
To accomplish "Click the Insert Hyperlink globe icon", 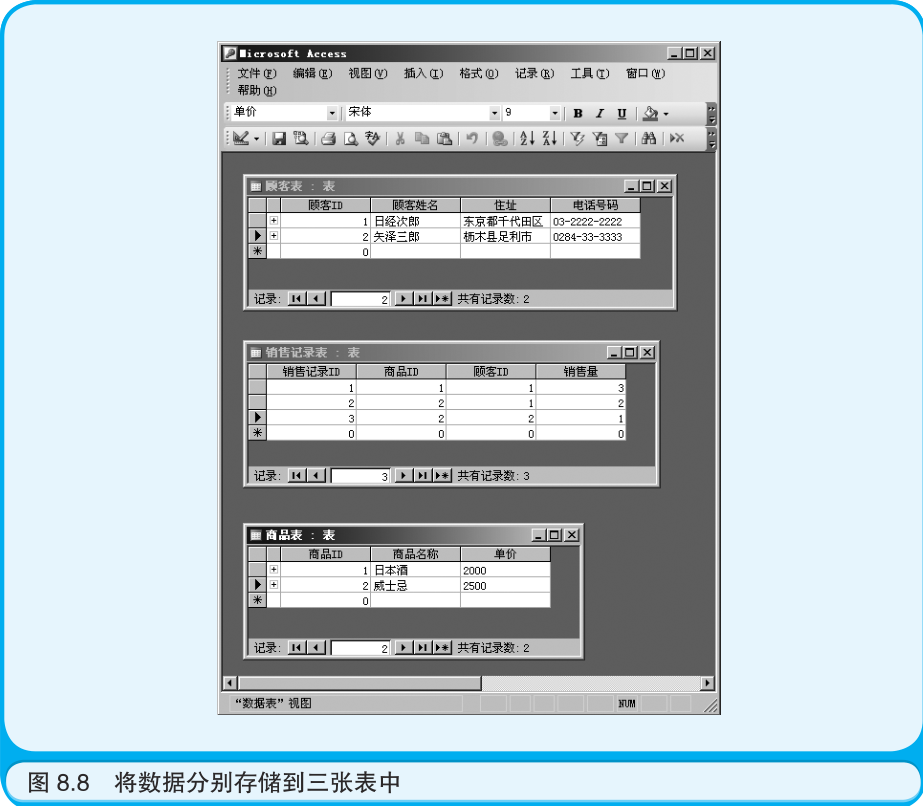I will [500, 138].
